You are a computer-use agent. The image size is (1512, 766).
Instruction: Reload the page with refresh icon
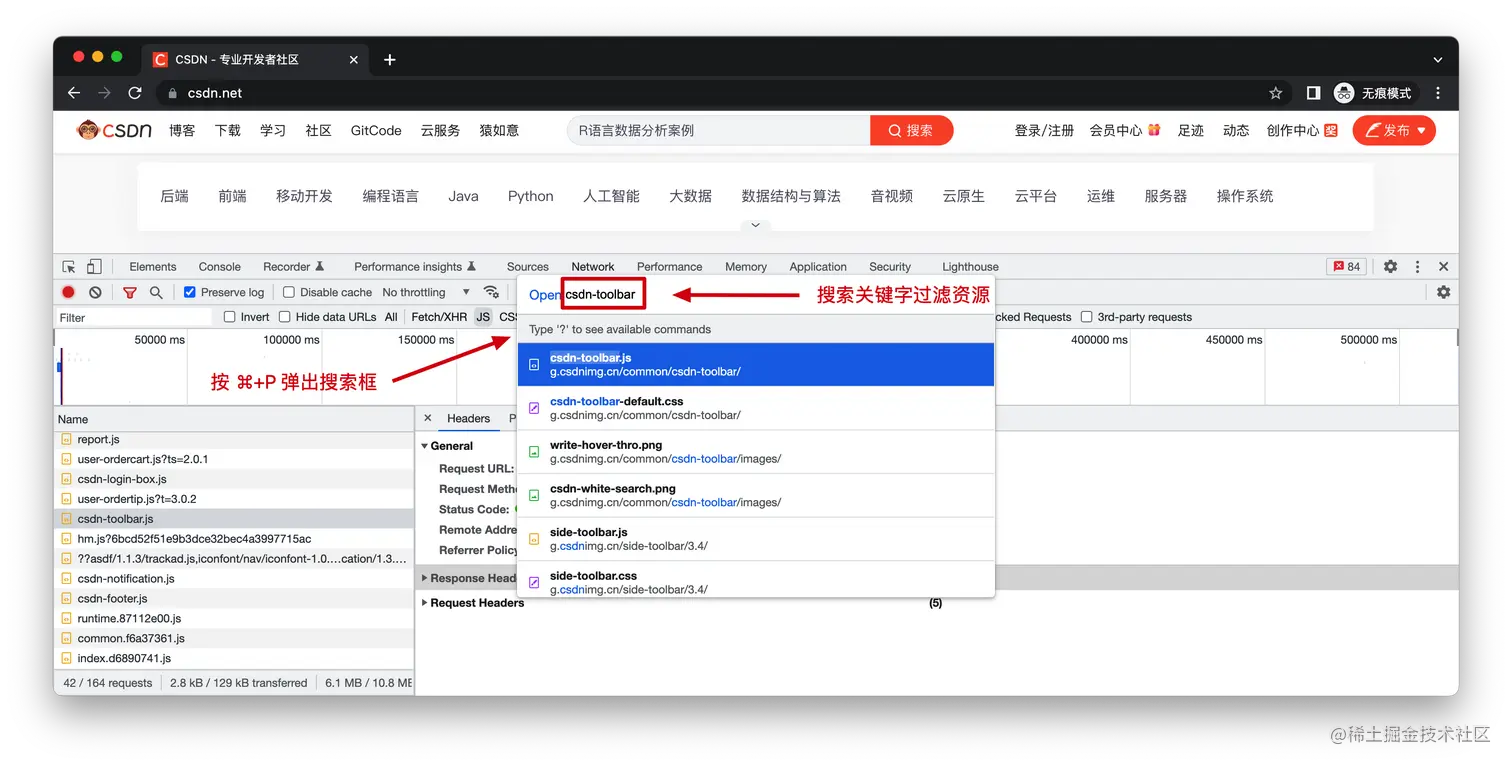tap(135, 93)
